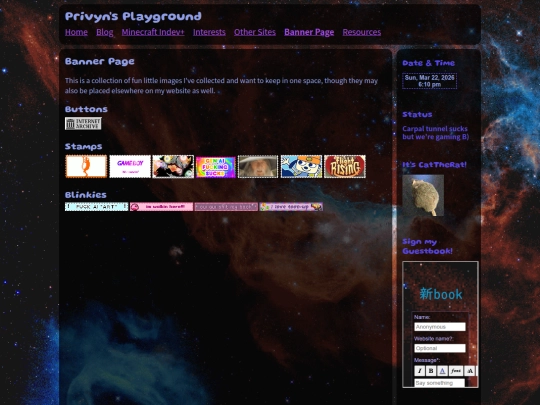Click the "I love dress-up" blinkie
The image size is (540, 405).
pos(291,207)
